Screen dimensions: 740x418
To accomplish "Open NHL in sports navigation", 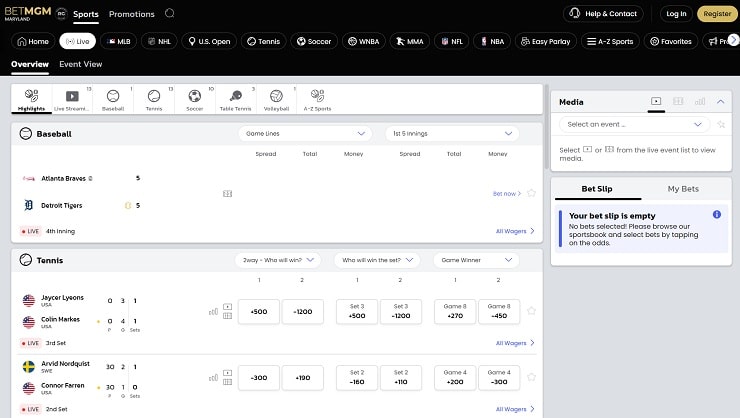I will [x=159, y=42].
